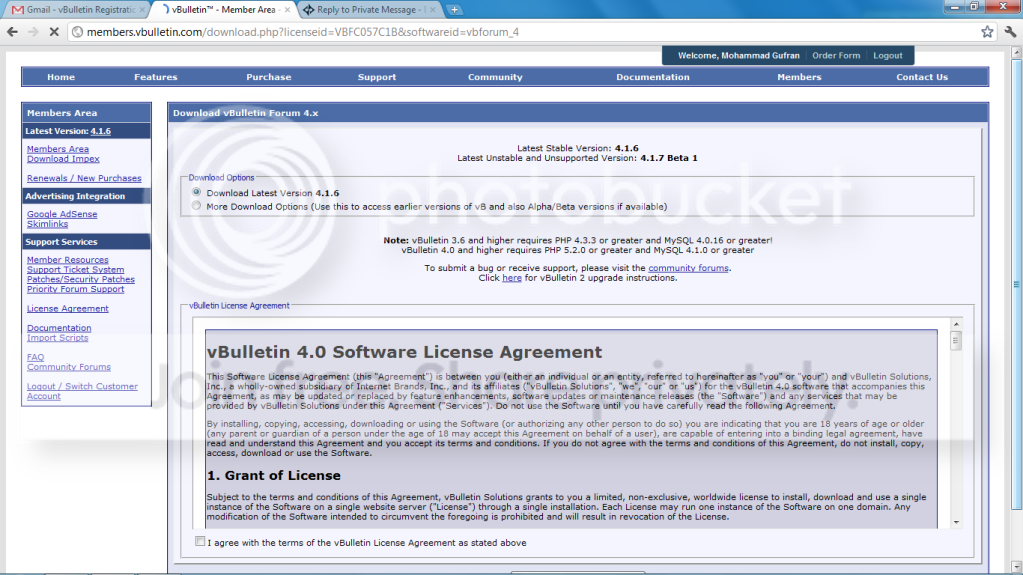Click the 'Welcome, Mohammad Gufran' text
This screenshot has width=1023, height=575.
pos(738,55)
